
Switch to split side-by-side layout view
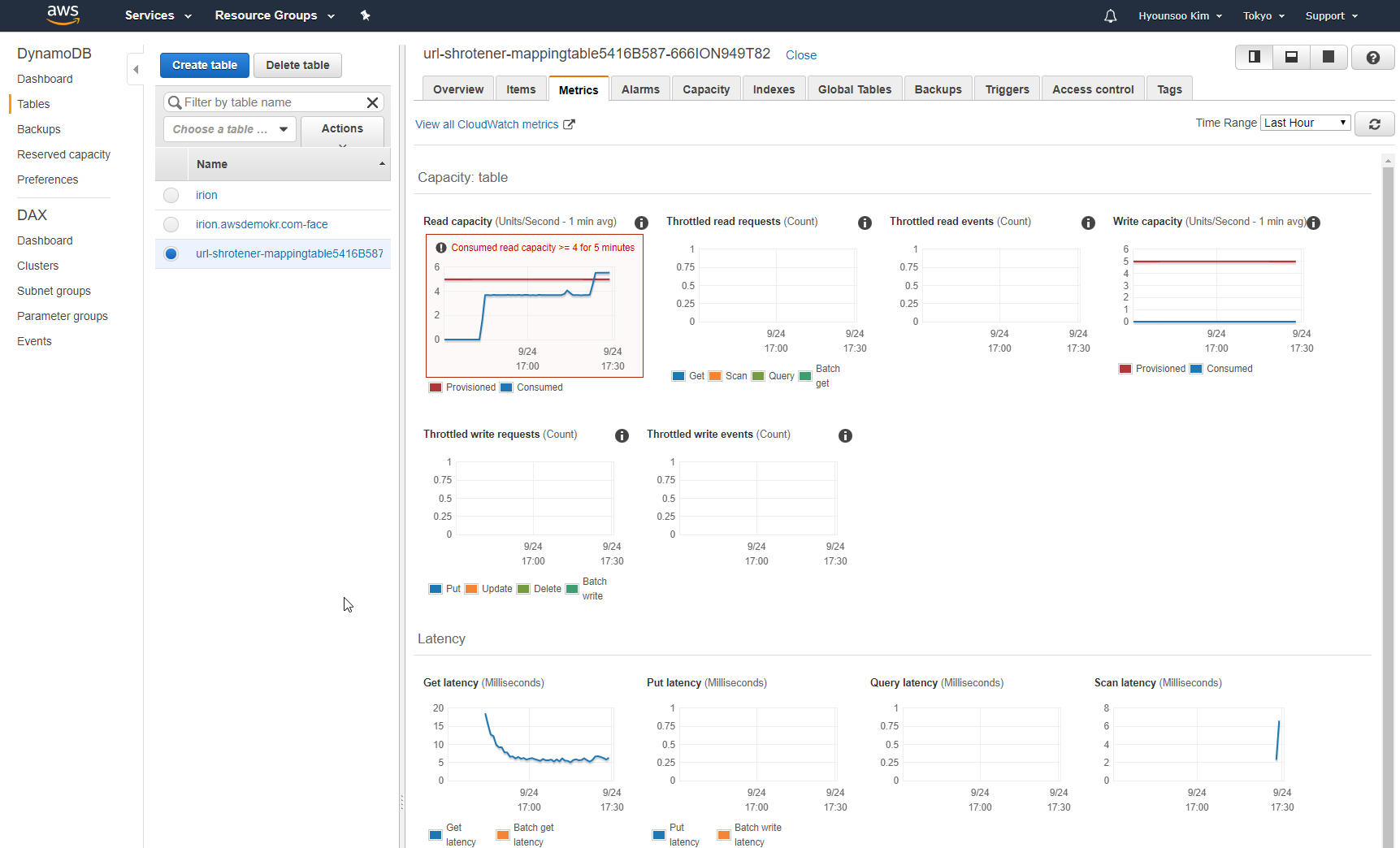[1255, 57]
